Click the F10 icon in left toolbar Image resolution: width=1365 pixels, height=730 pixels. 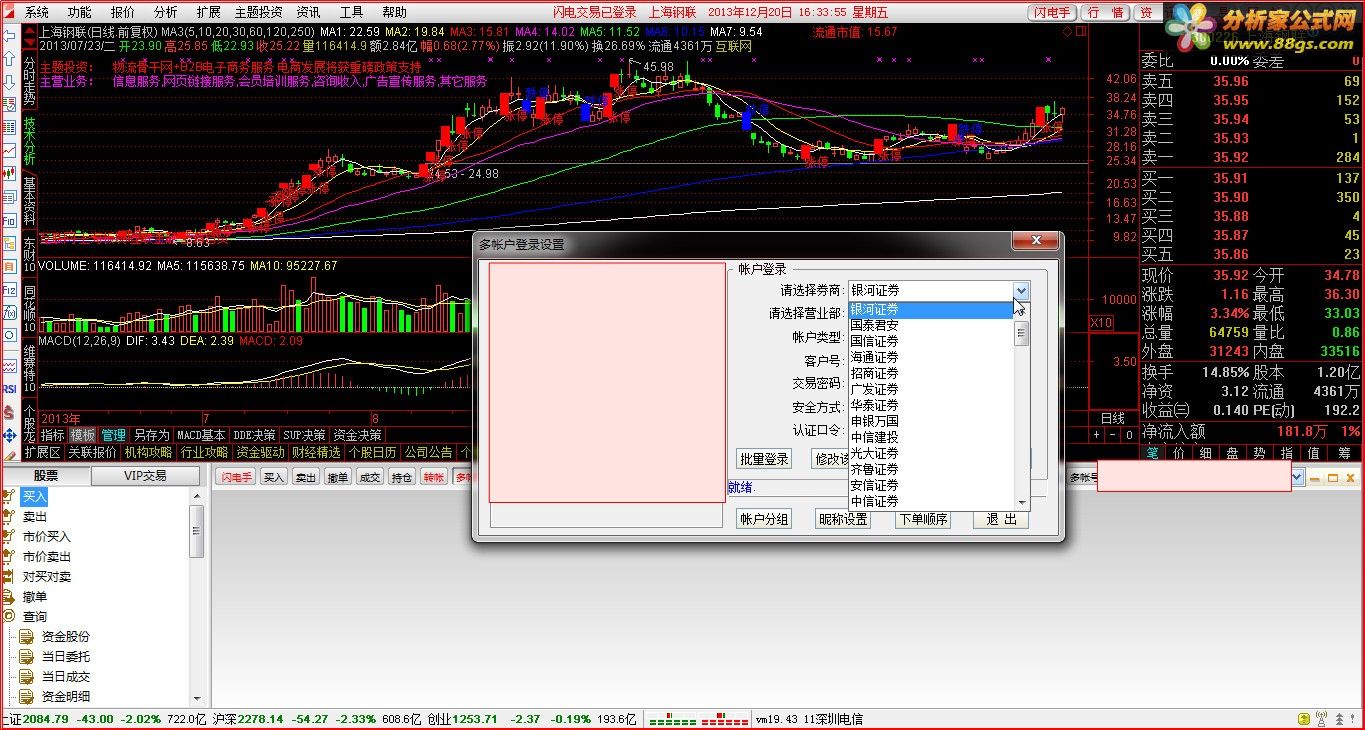pos(9,220)
